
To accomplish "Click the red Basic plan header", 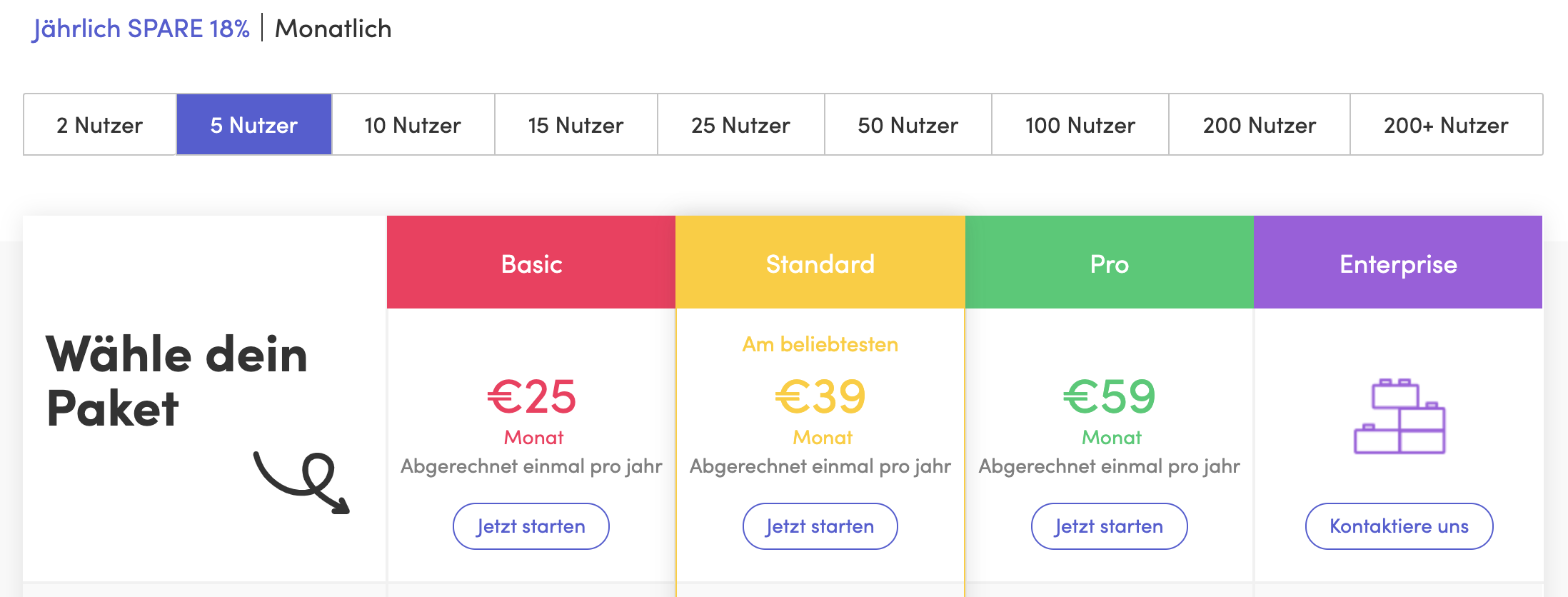I will pos(531,263).
